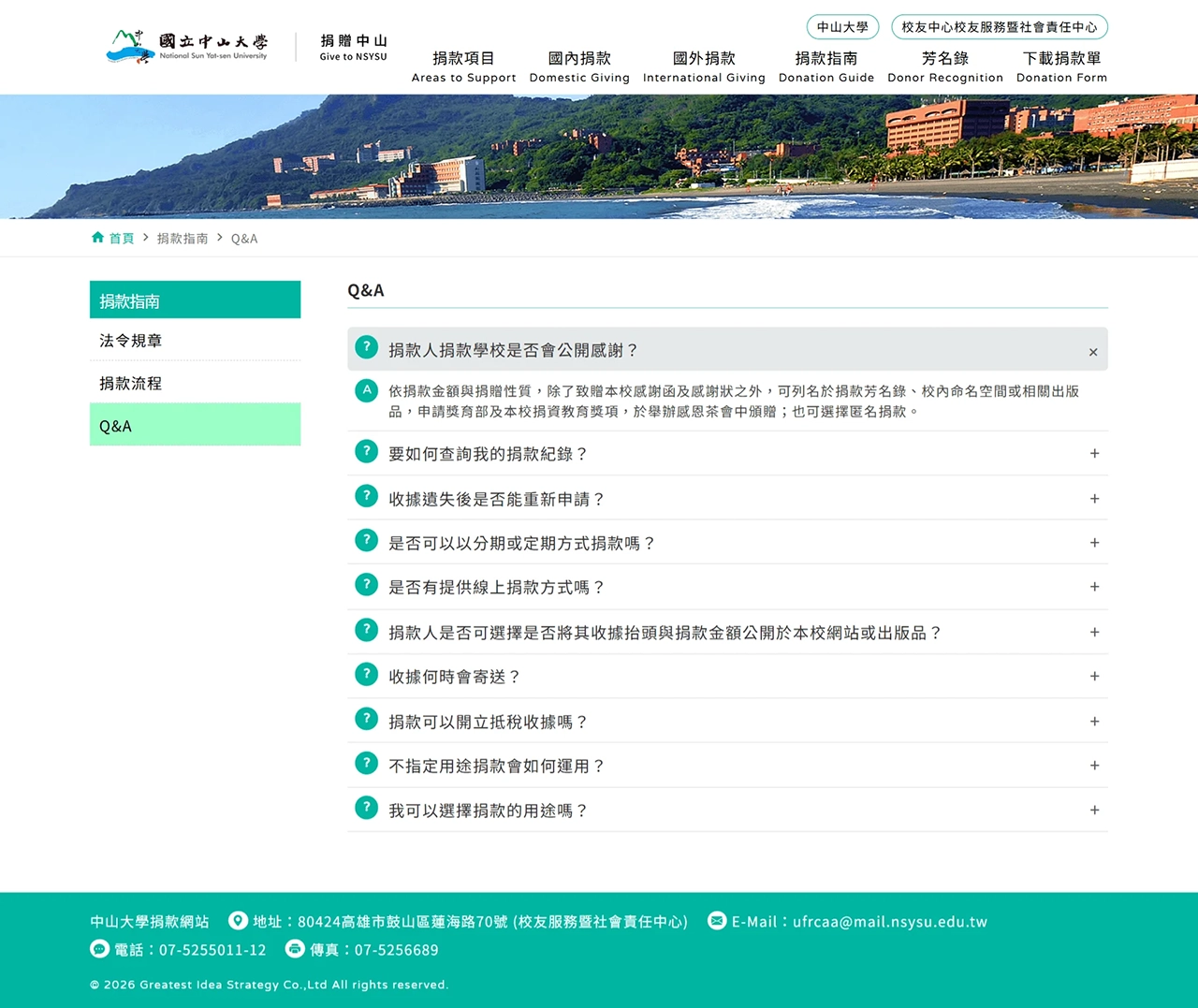Click the location pin icon in footer

pos(239,921)
